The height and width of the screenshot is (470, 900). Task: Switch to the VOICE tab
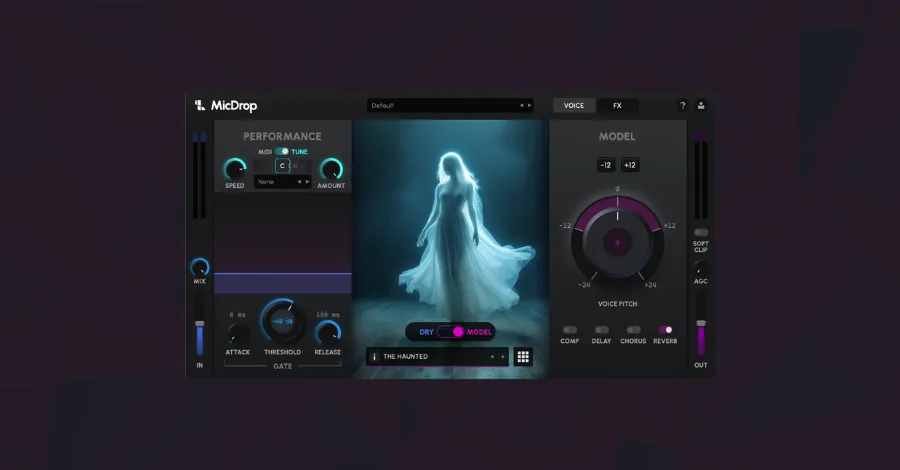(x=574, y=106)
